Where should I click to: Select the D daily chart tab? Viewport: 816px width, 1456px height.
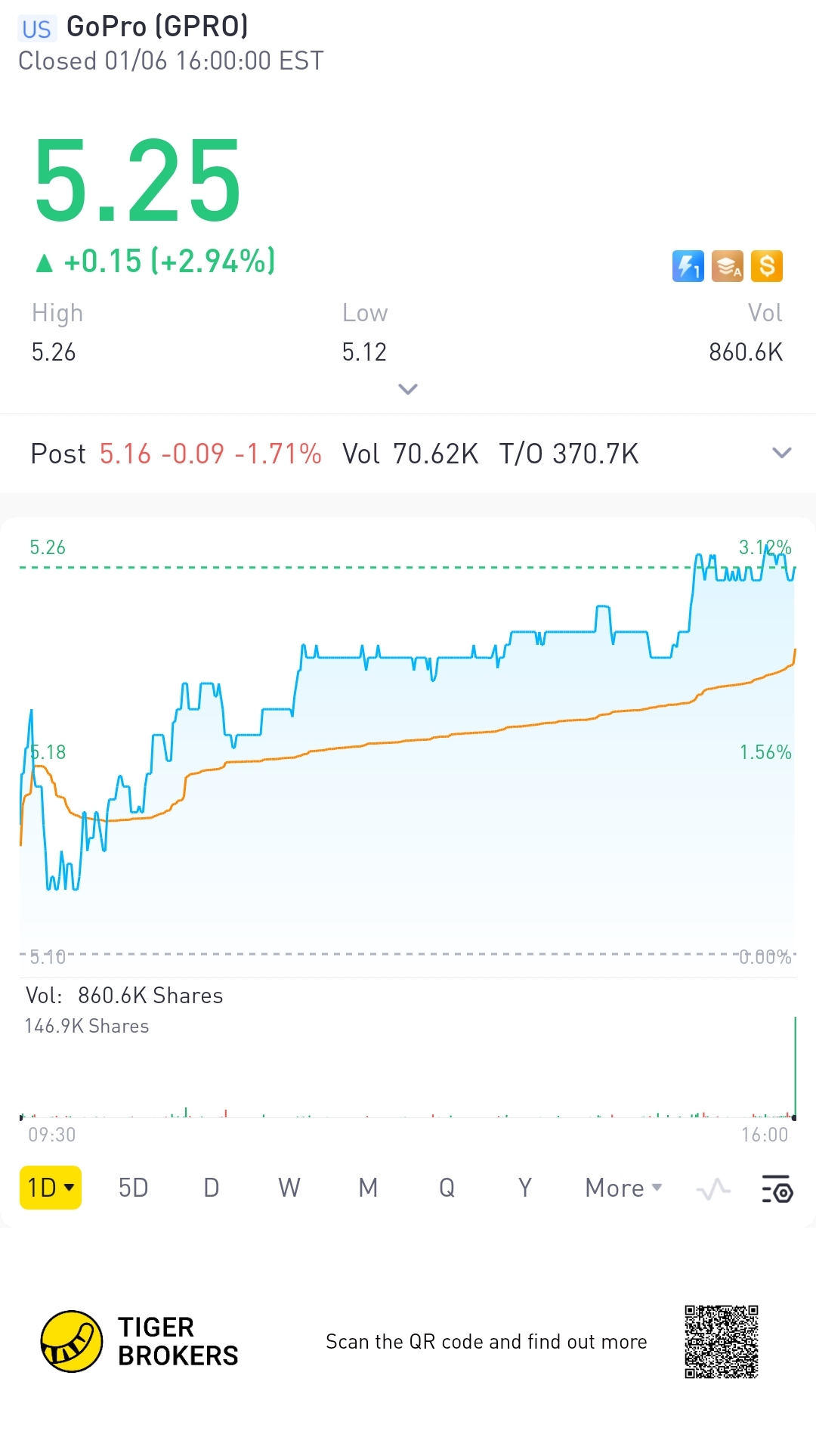[212, 1188]
